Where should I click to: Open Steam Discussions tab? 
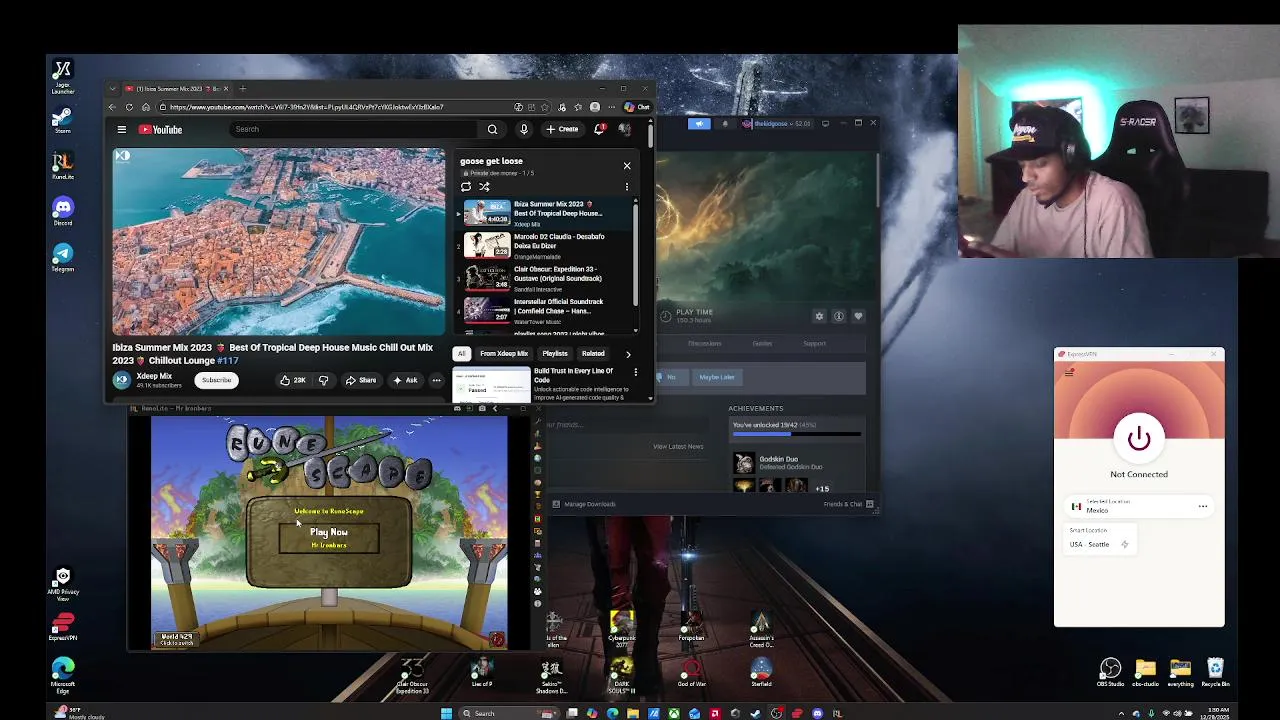pos(704,343)
